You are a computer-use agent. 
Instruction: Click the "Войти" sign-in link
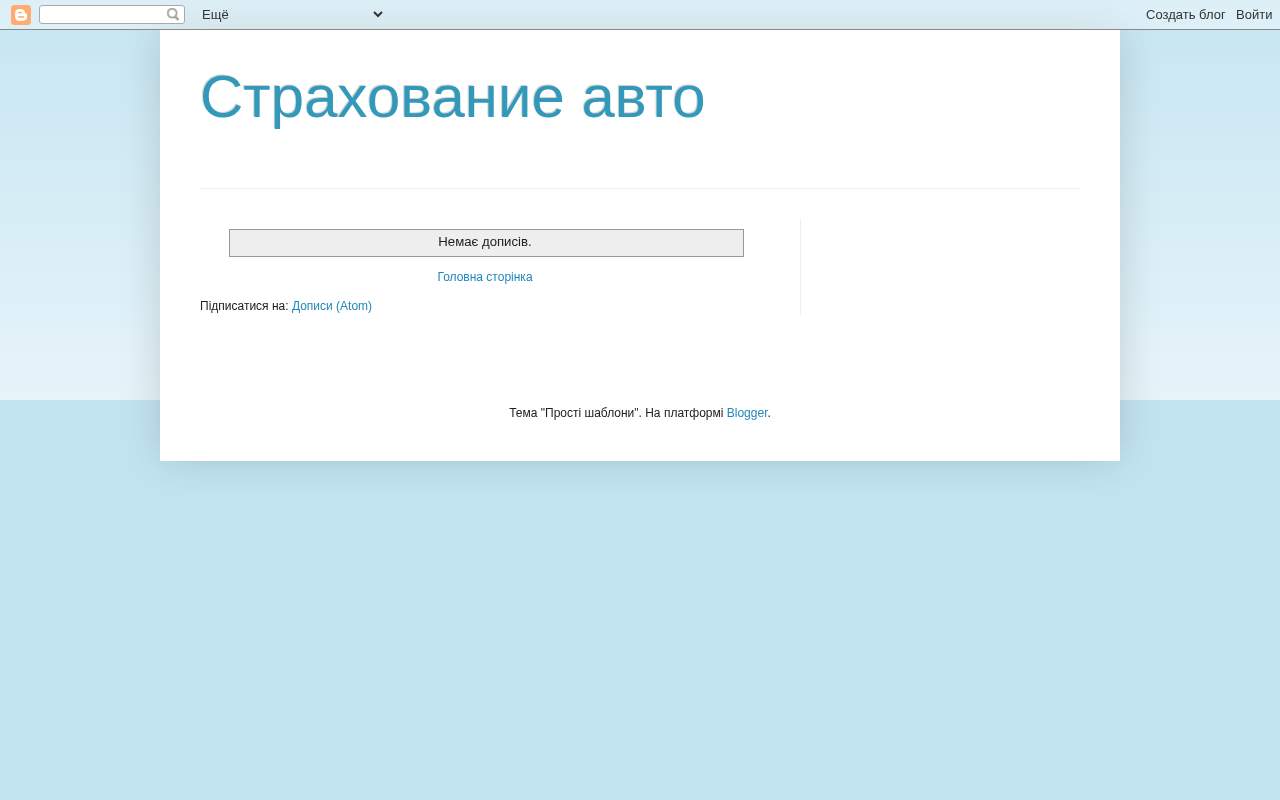1254,14
